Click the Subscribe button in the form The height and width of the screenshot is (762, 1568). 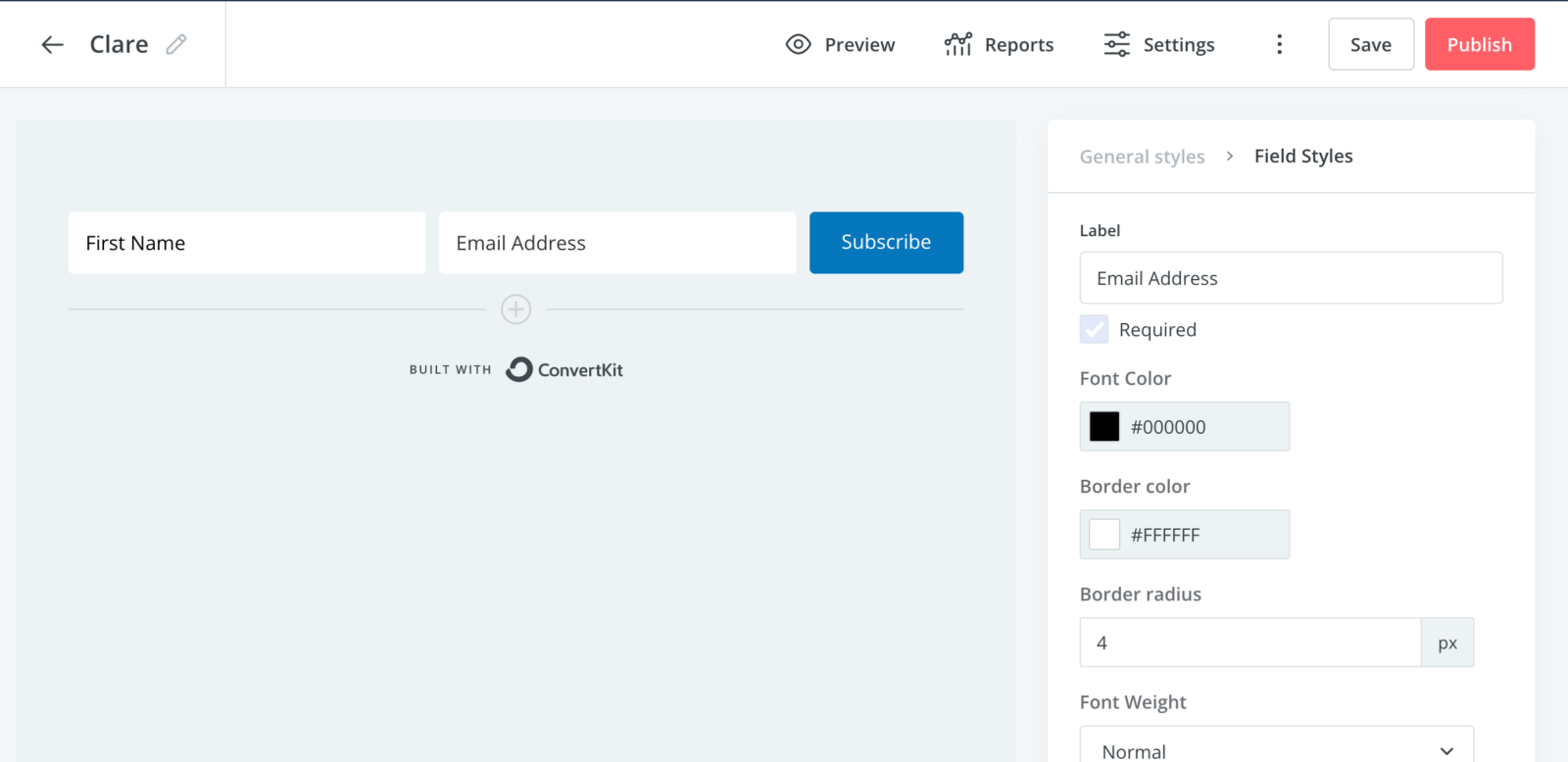pyautogui.click(x=886, y=242)
